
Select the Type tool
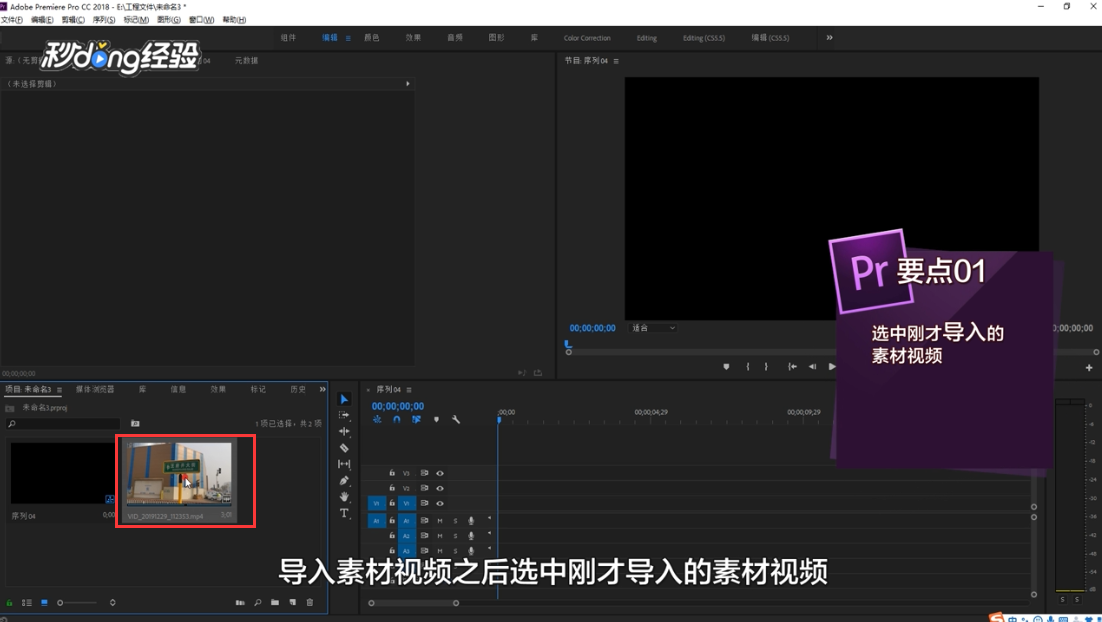click(344, 513)
